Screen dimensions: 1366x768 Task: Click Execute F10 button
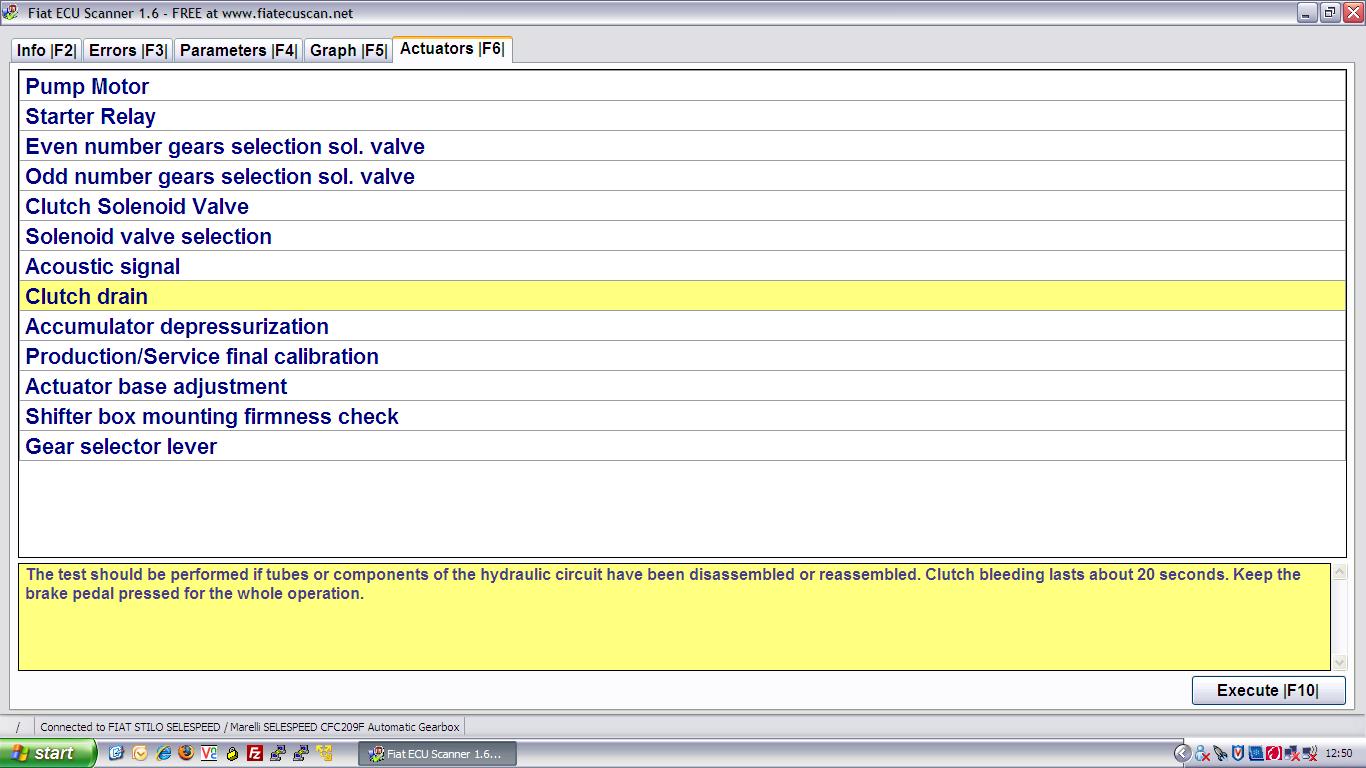1268,690
